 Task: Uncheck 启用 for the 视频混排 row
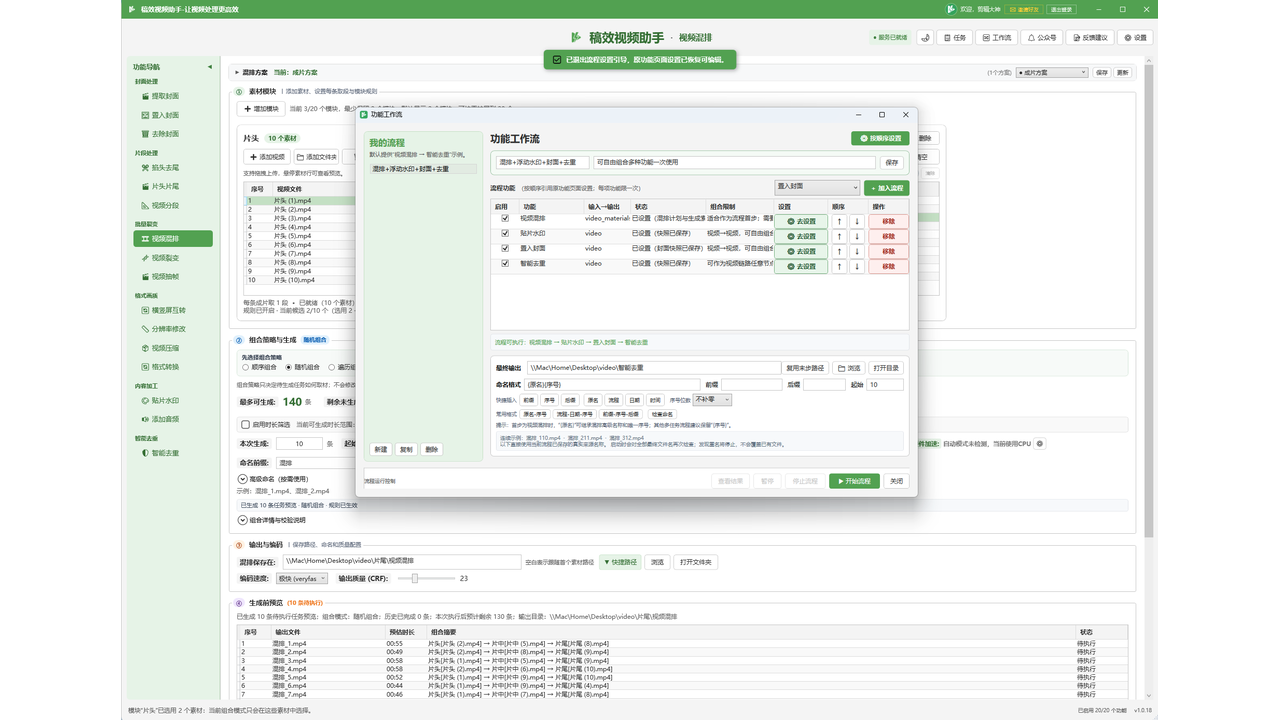[505, 218]
